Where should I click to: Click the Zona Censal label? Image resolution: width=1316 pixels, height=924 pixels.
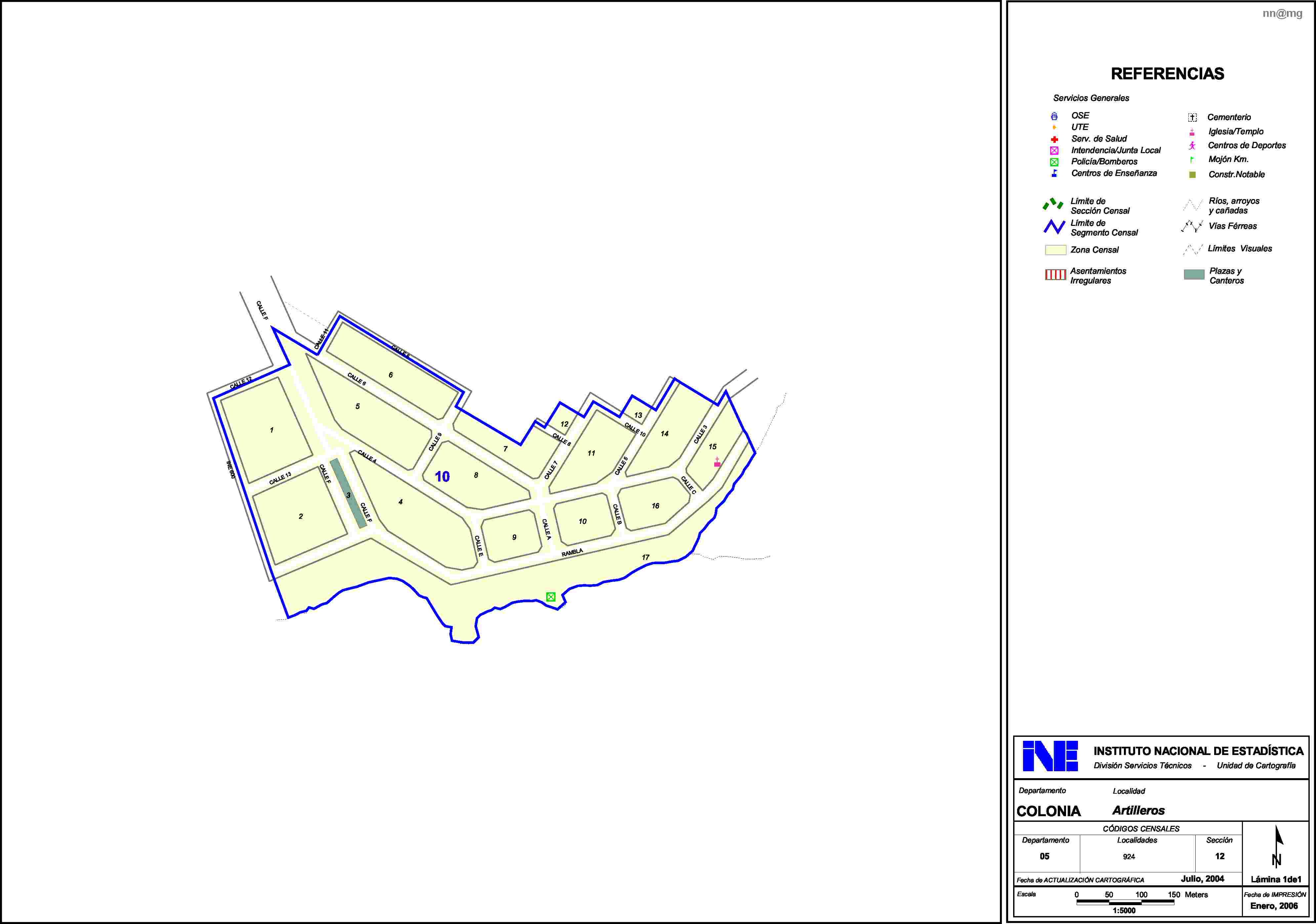pos(1095,250)
